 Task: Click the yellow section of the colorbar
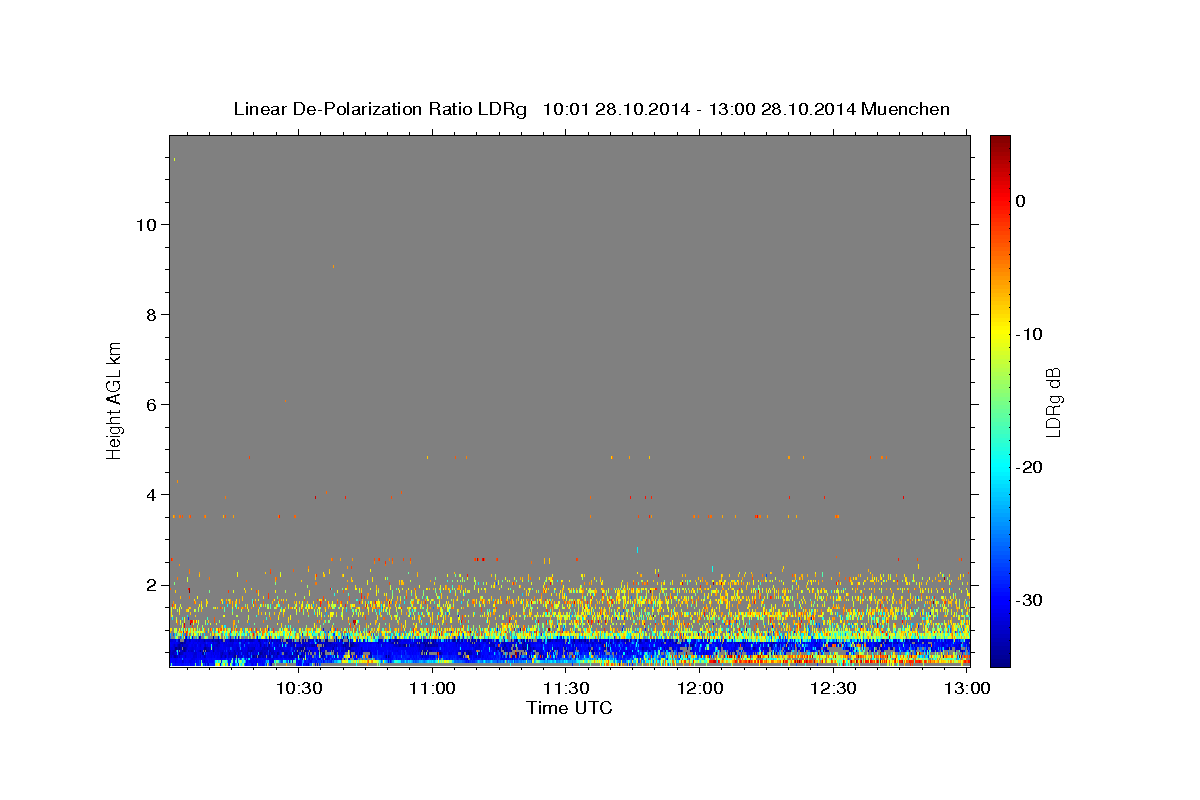(1000, 335)
